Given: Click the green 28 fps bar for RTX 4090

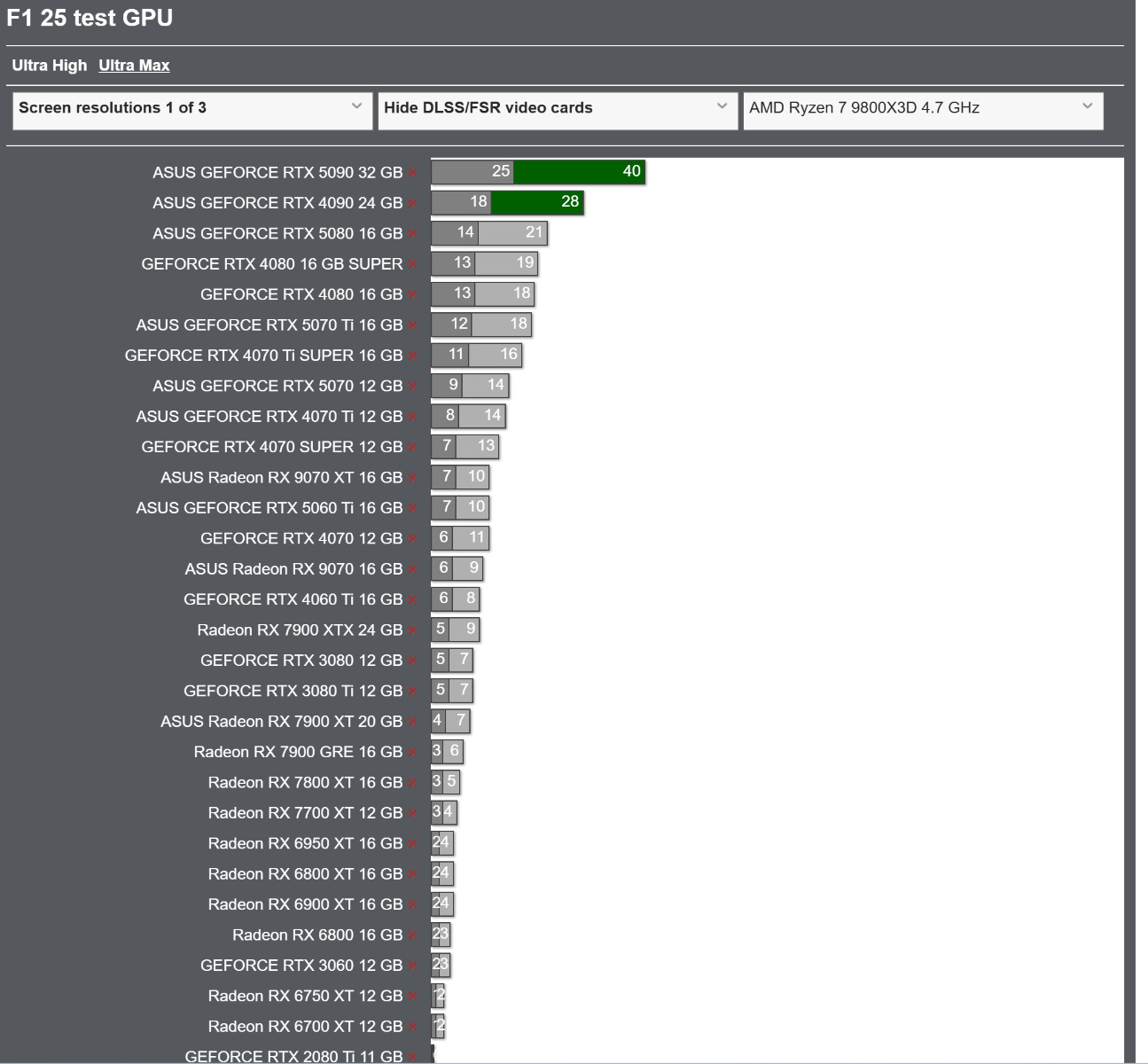Looking at the screenshot, I should [x=537, y=202].
